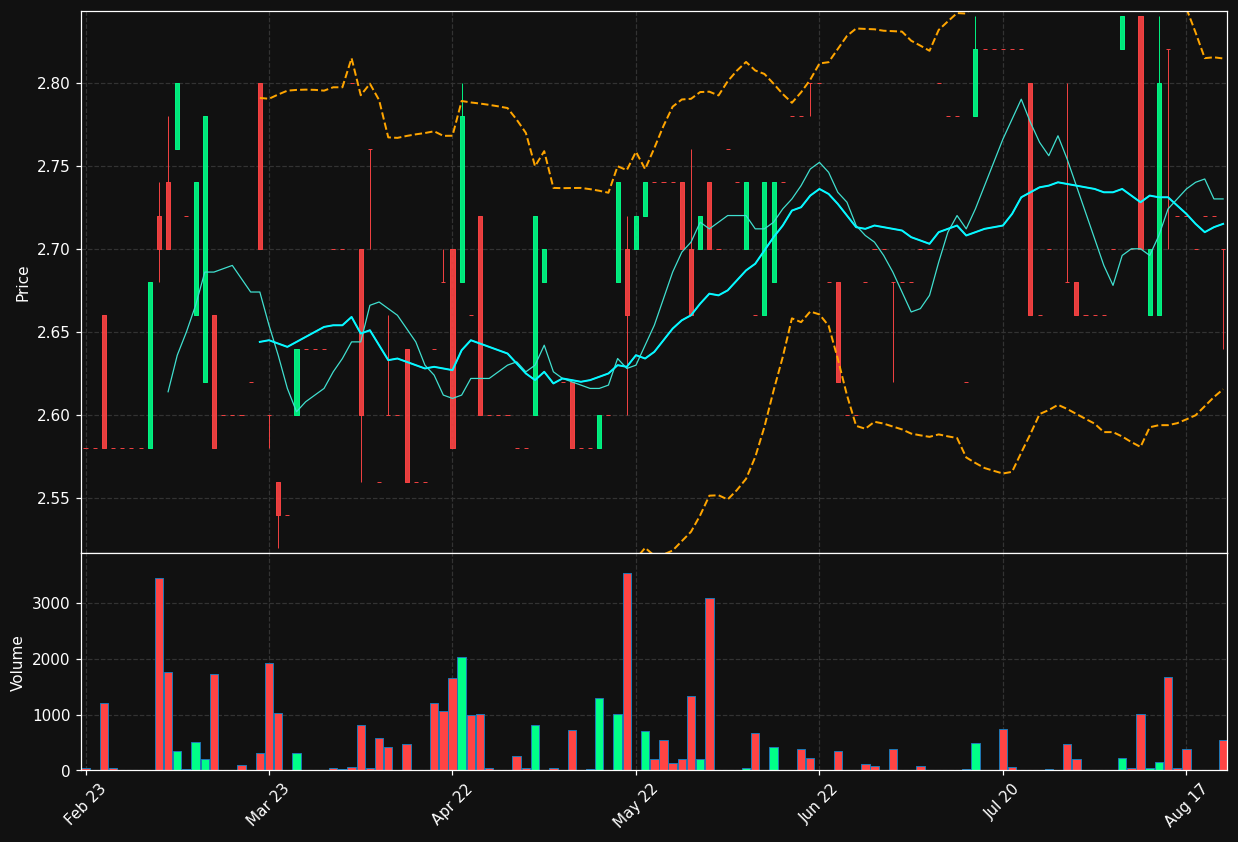Screen dimensions: 1238x842
Task: Click the 'Price' y-axis title
Action: (x=22, y=283)
